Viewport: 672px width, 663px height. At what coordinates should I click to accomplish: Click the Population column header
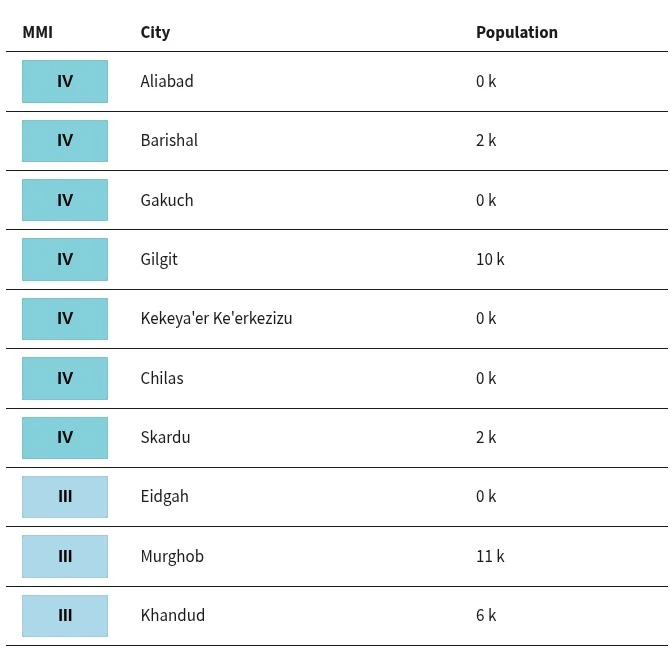click(517, 33)
